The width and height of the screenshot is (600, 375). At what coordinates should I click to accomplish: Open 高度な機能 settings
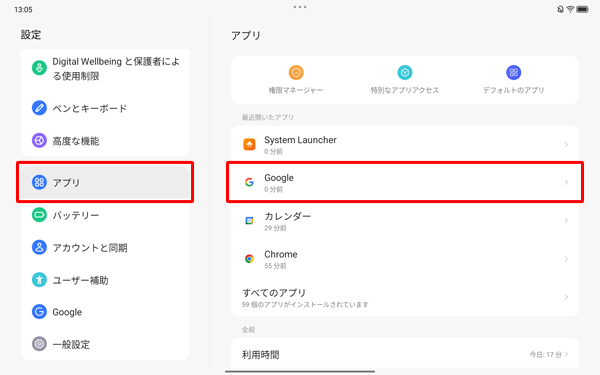(105, 140)
